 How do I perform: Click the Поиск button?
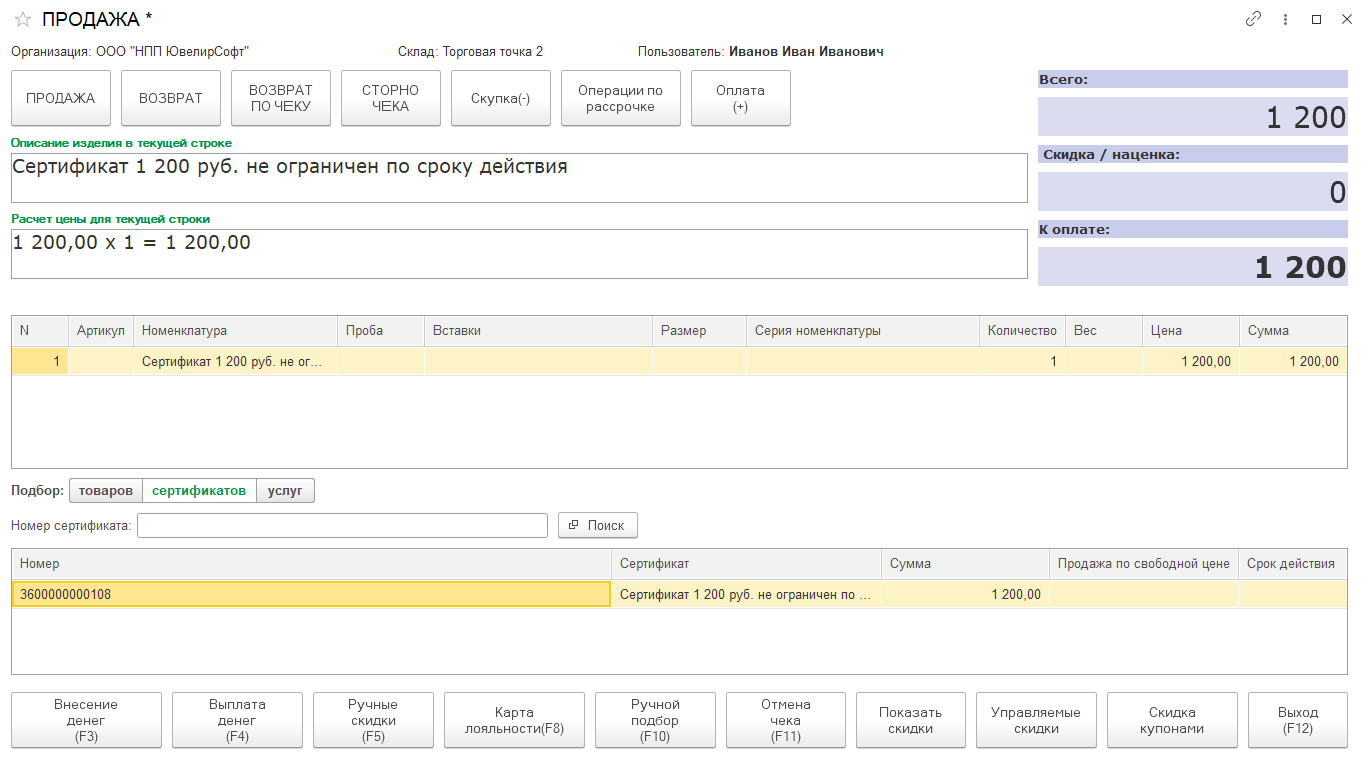click(597, 525)
